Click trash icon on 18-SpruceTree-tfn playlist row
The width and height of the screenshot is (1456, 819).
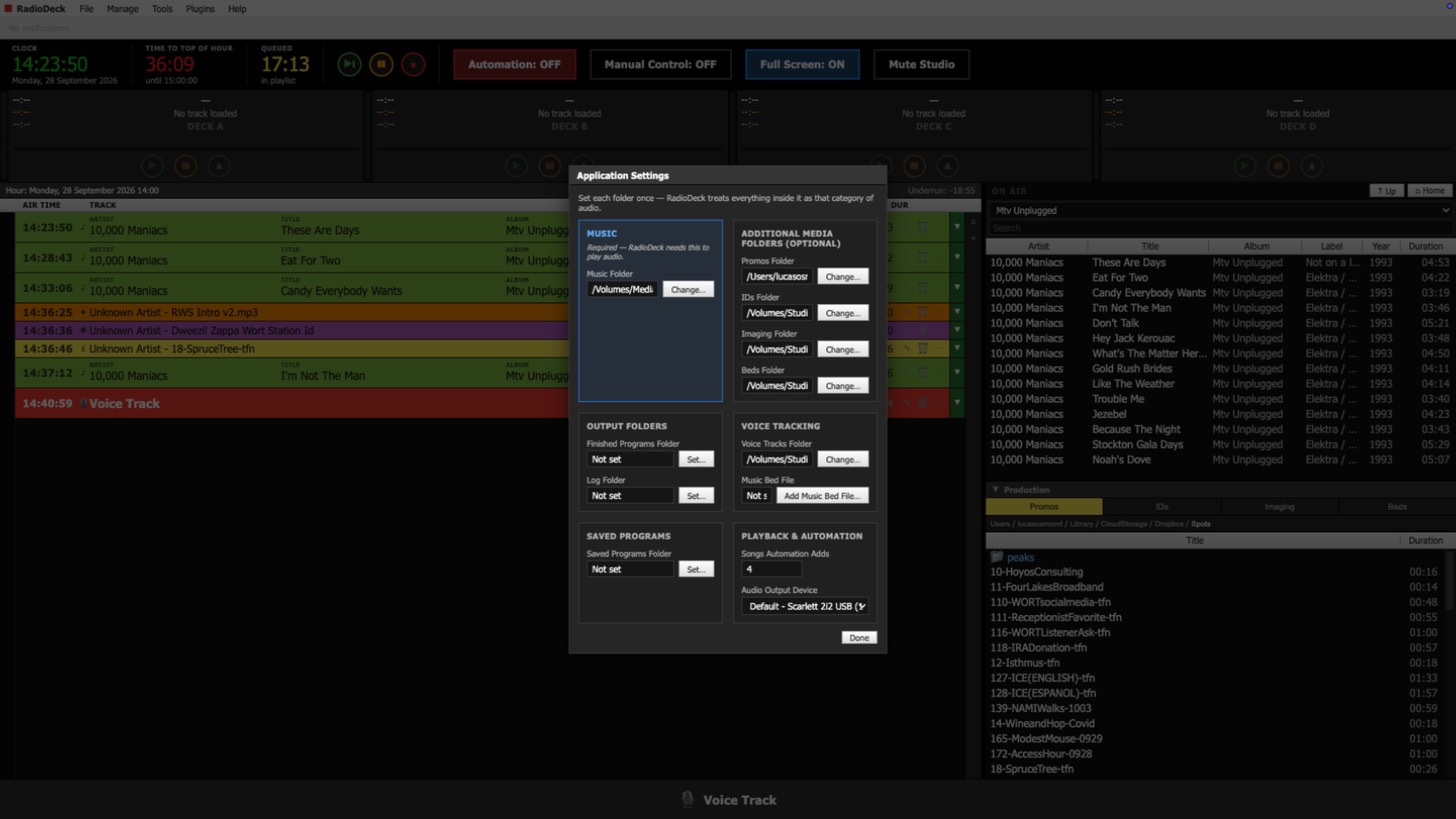click(923, 349)
